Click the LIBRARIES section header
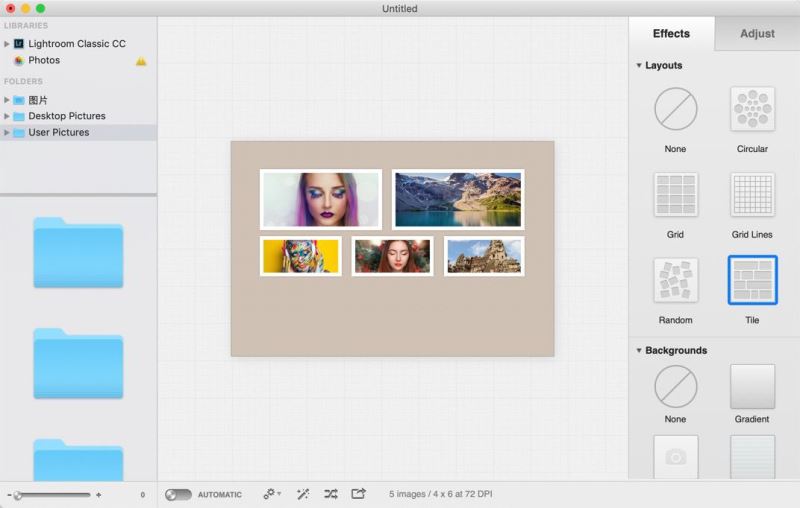800x508 pixels. point(26,26)
